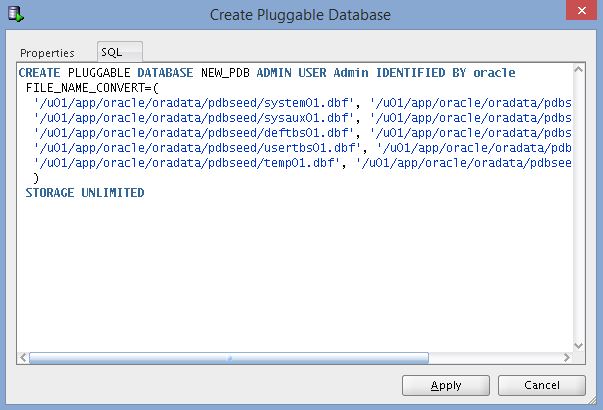Close the Create Pluggable Database dialog
The image size is (603, 410).
(x=582, y=10)
